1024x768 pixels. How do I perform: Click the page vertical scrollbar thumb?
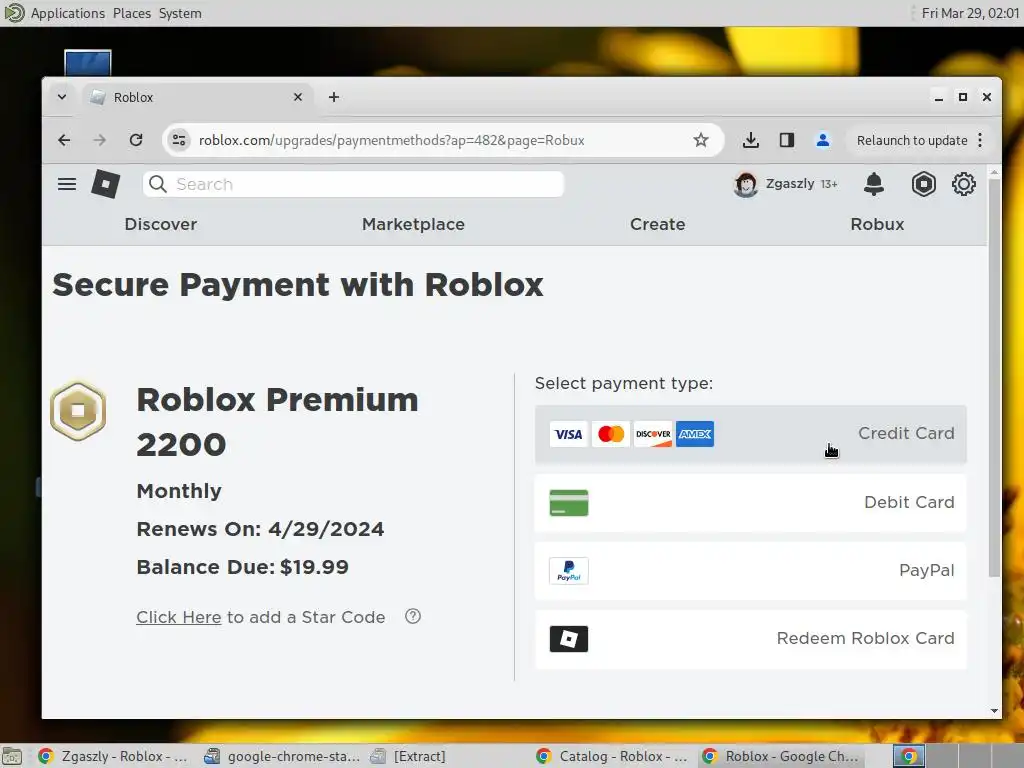coord(994,377)
